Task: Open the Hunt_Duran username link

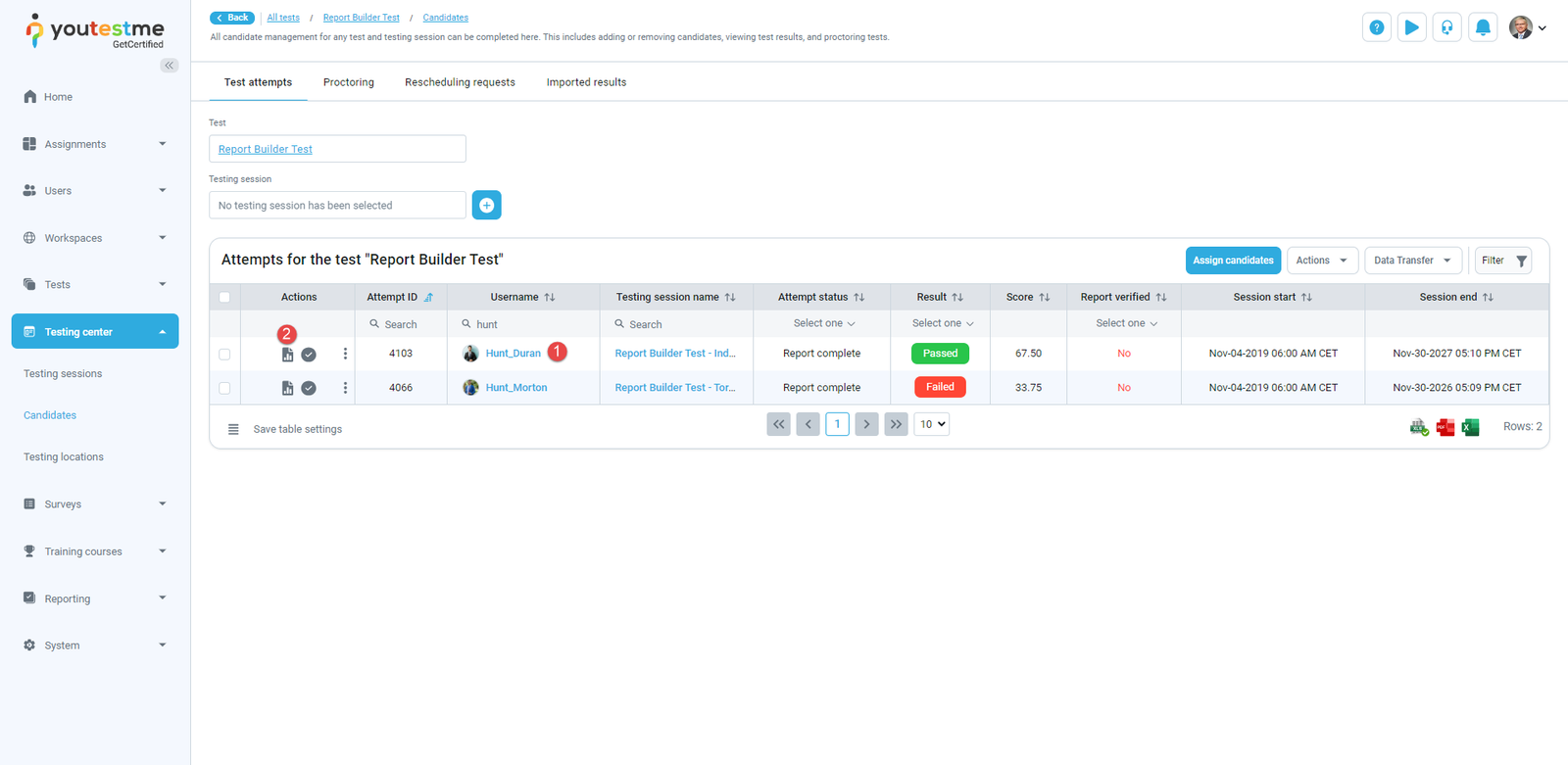Action: pos(513,354)
